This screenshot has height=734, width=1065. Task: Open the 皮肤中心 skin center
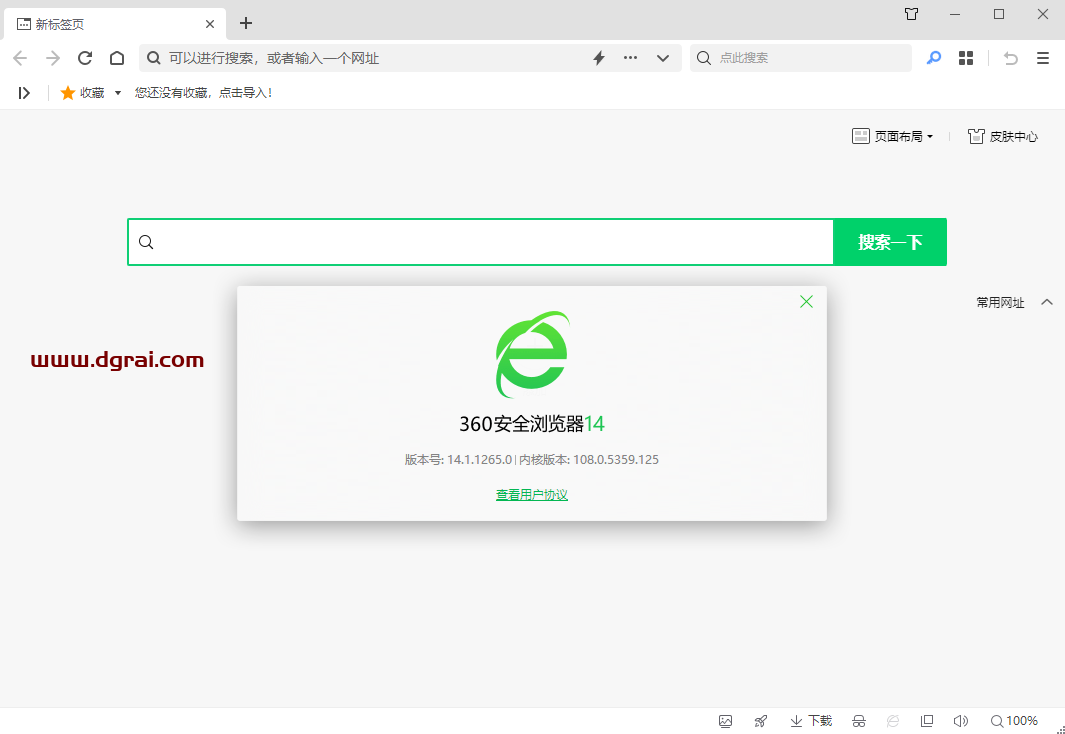[1003, 136]
